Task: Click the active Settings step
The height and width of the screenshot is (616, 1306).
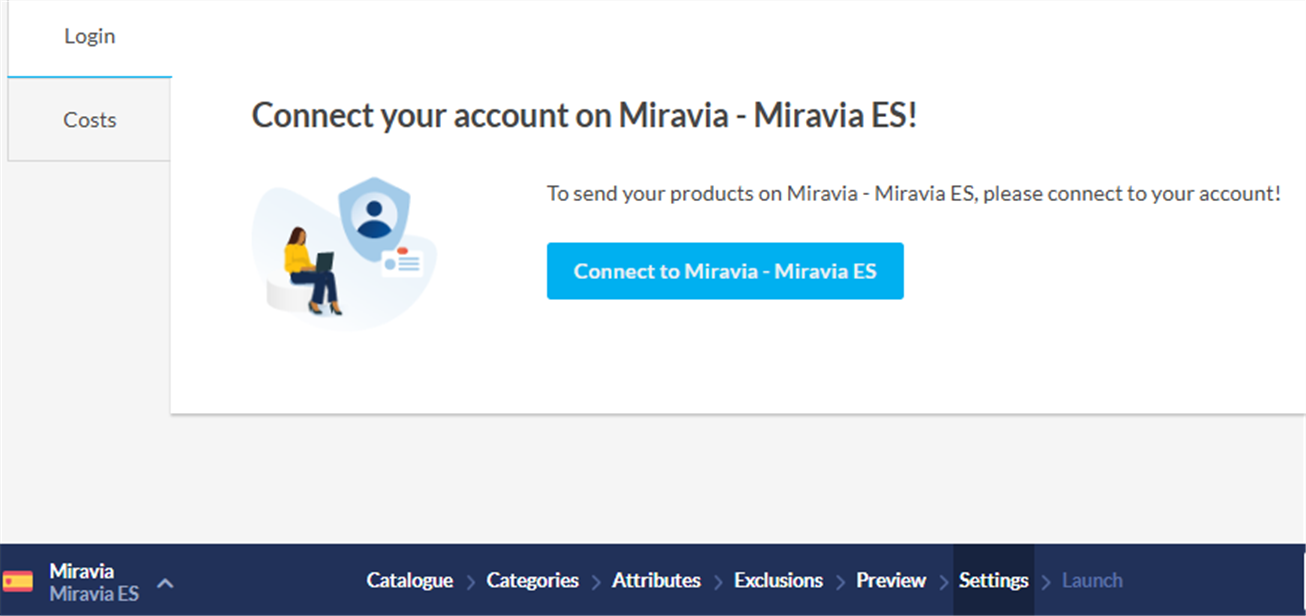Action: (993, 581)
